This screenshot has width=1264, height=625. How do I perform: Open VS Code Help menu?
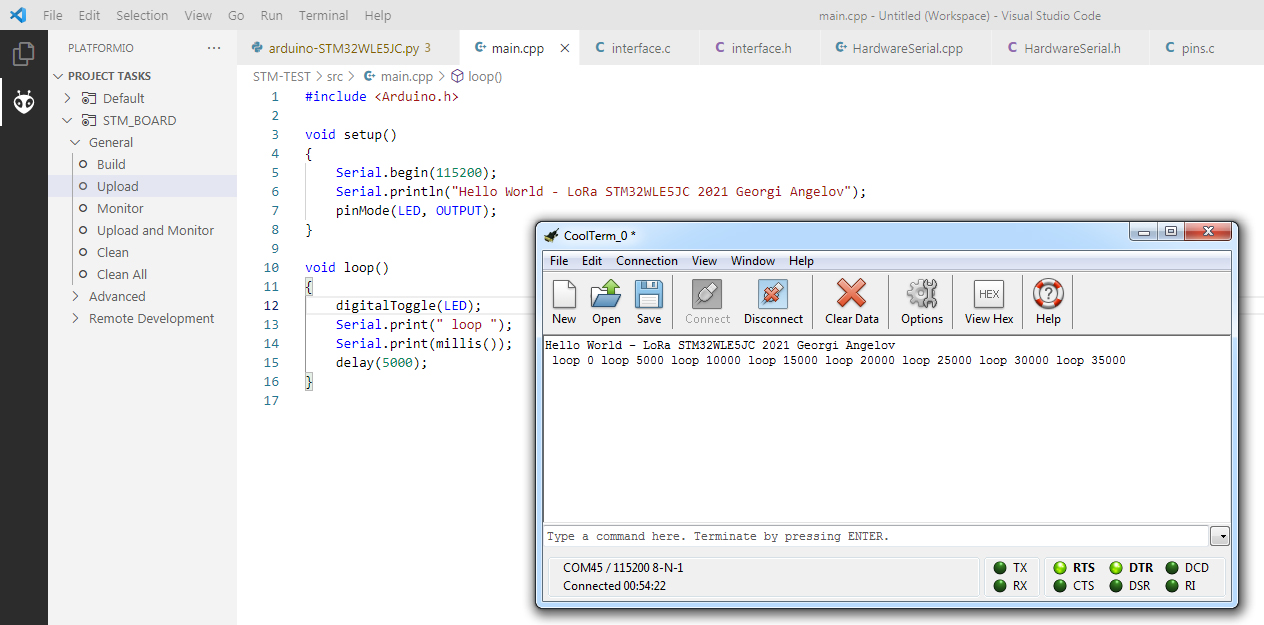378,15
